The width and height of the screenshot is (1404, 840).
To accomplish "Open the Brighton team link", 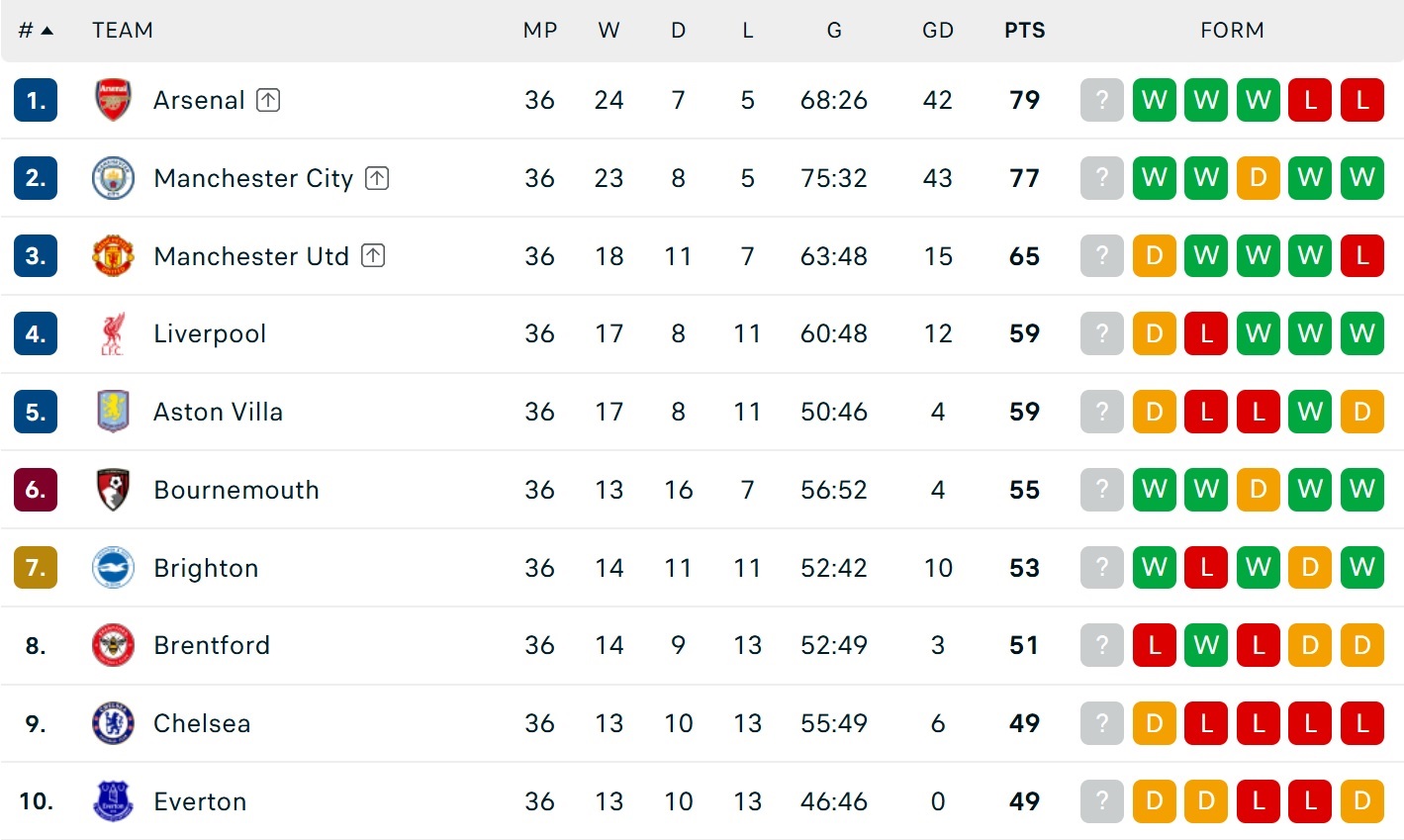I will 206,568.
